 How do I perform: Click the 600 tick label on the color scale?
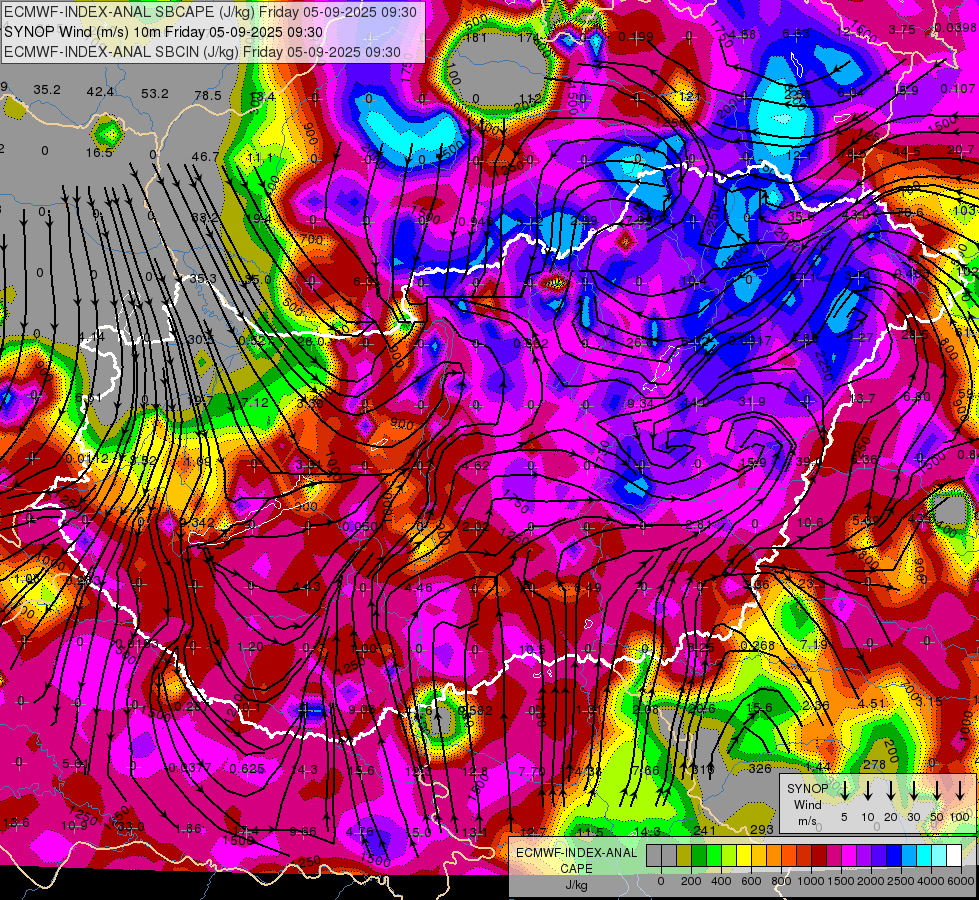coord(751,881)
